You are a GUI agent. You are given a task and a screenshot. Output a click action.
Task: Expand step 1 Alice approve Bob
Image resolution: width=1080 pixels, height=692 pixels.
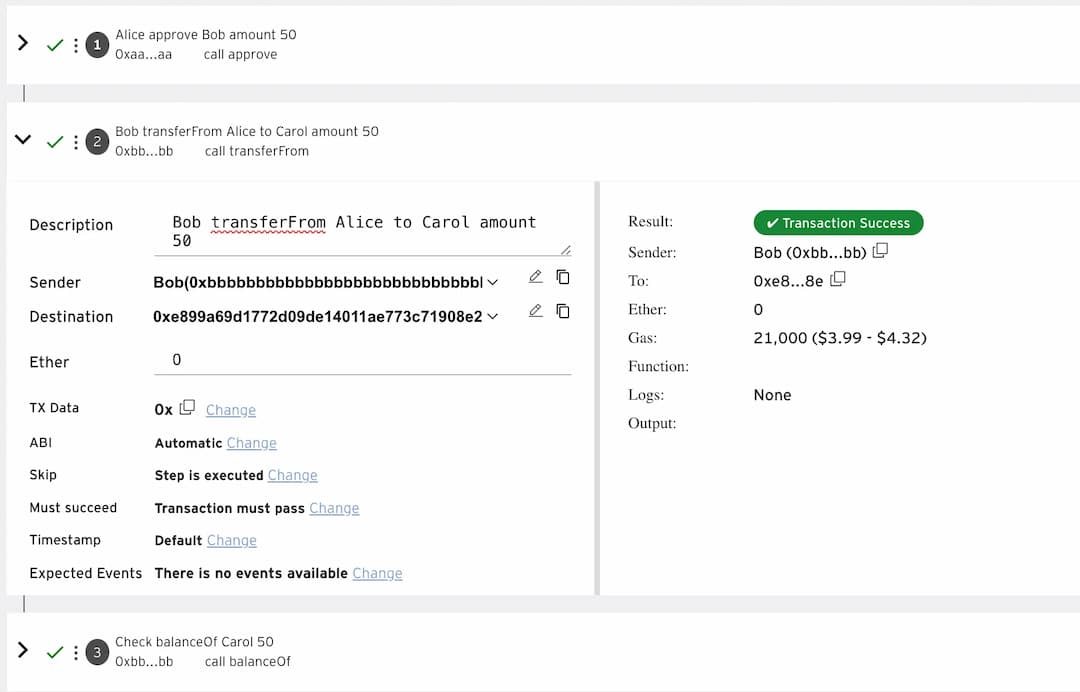point(23,43)
